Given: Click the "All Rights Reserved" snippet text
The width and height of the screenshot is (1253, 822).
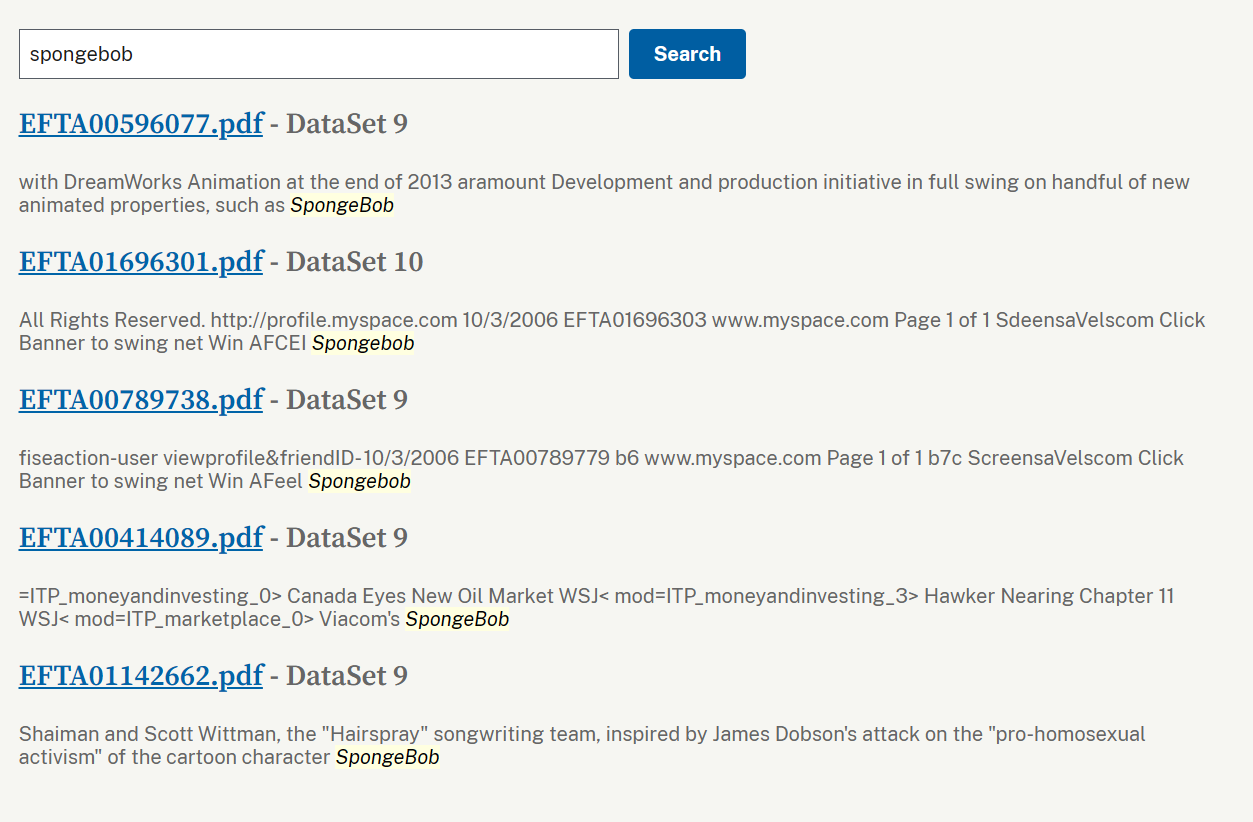Looking at the screenshot, I should pos(612,332).
